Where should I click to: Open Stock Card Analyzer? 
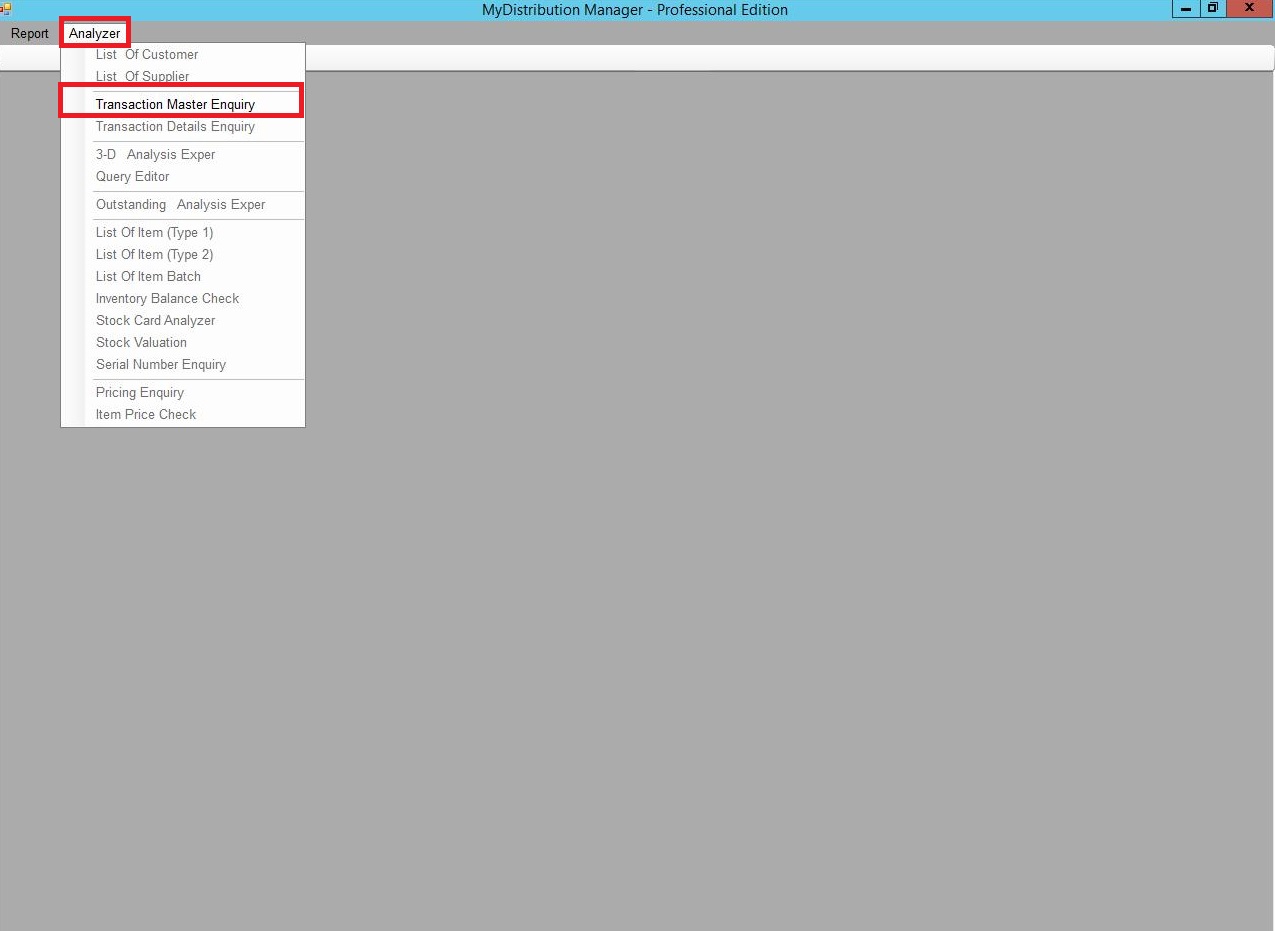(155, 321)
